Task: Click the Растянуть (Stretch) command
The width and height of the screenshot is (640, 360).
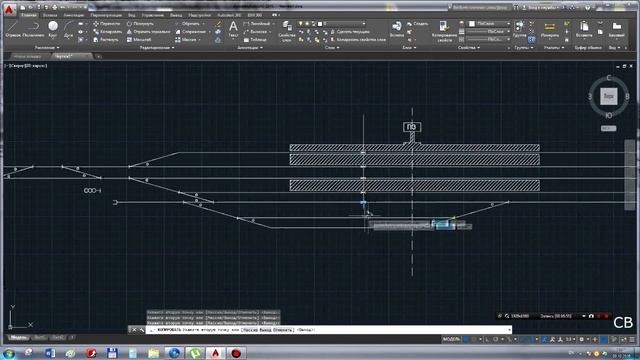Action: click(106, 40)
